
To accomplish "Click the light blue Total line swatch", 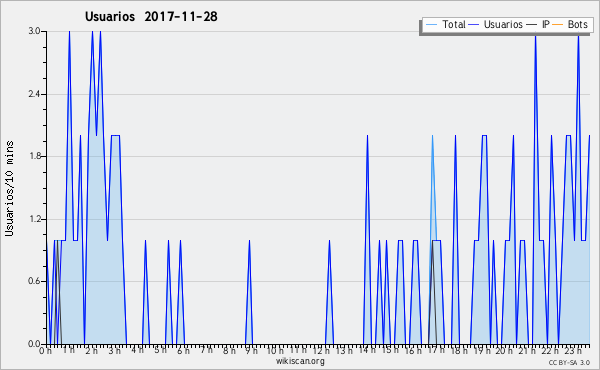I will pos(432,25).
